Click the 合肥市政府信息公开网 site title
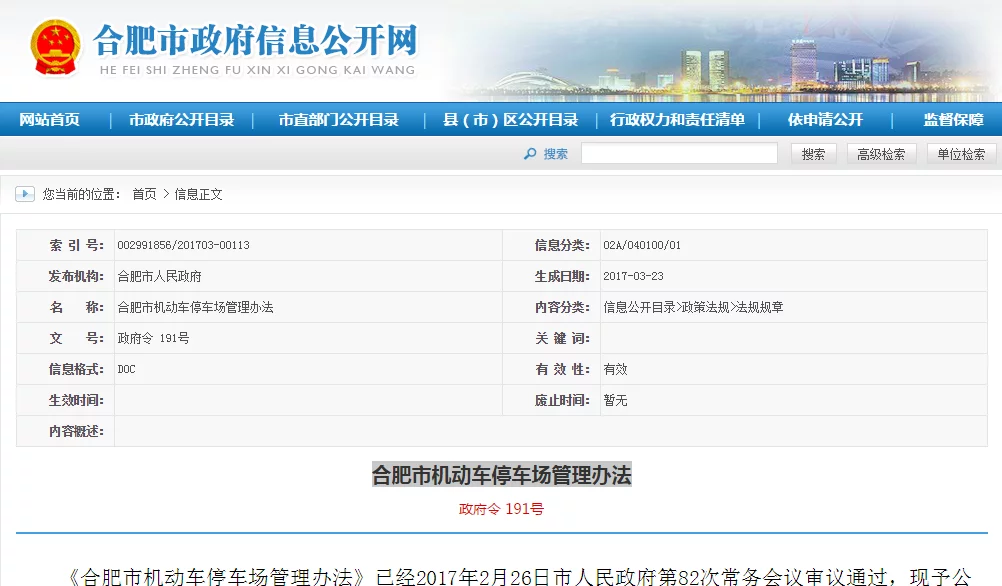This screenshot has height=586, width=1002. 254,41
